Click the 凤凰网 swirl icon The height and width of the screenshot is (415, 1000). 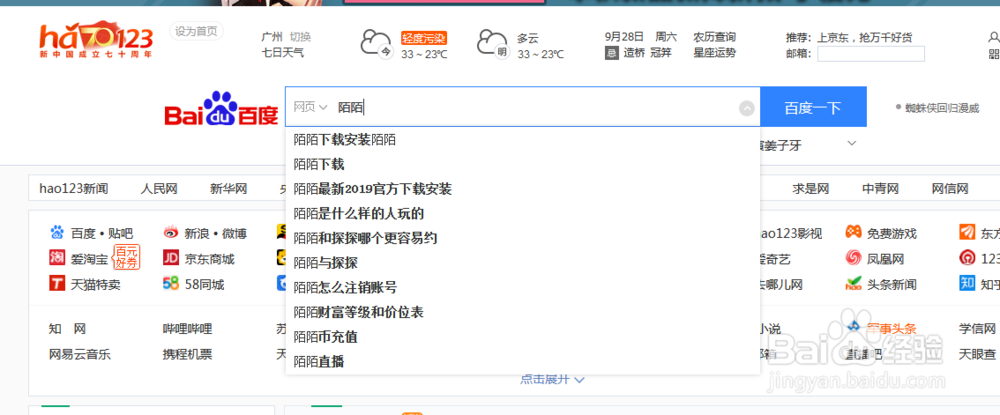853,258
